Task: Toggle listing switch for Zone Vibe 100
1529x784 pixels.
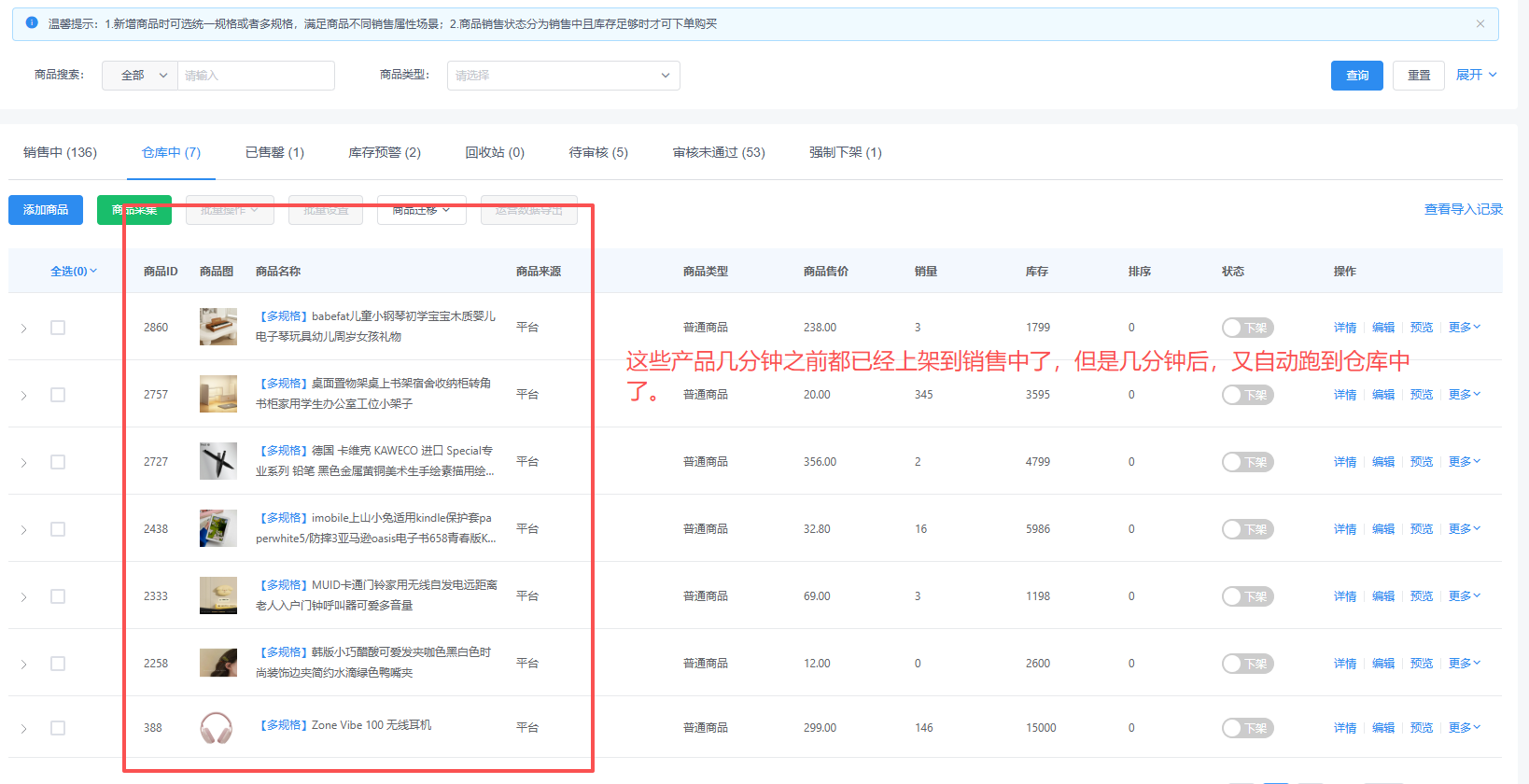Action: (x=1247, y=728)
